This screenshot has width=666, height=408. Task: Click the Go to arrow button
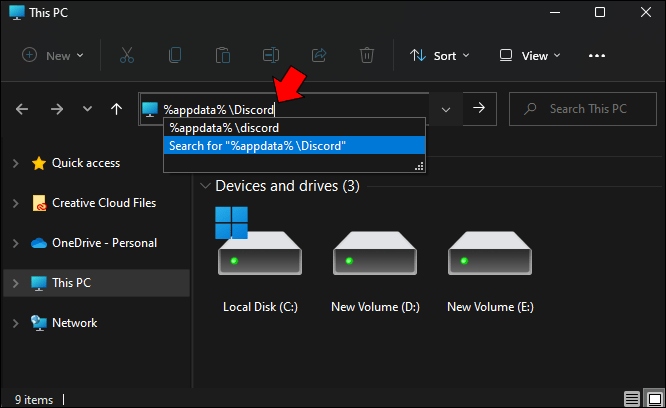[479, 108]
